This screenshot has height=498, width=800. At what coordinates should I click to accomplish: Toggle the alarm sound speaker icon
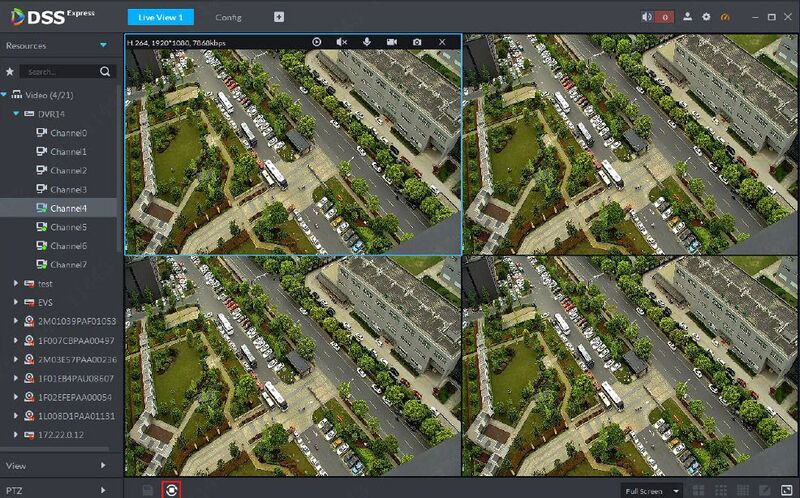[x=647, y=17]
